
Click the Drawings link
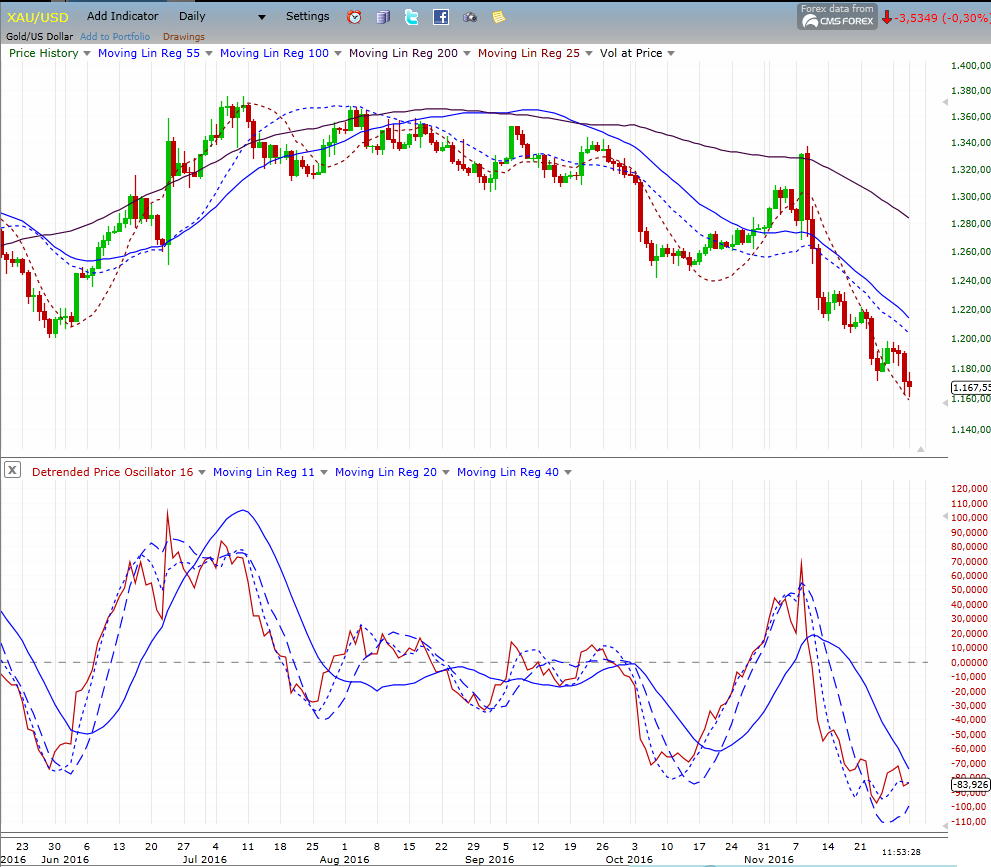coord(183,37)
